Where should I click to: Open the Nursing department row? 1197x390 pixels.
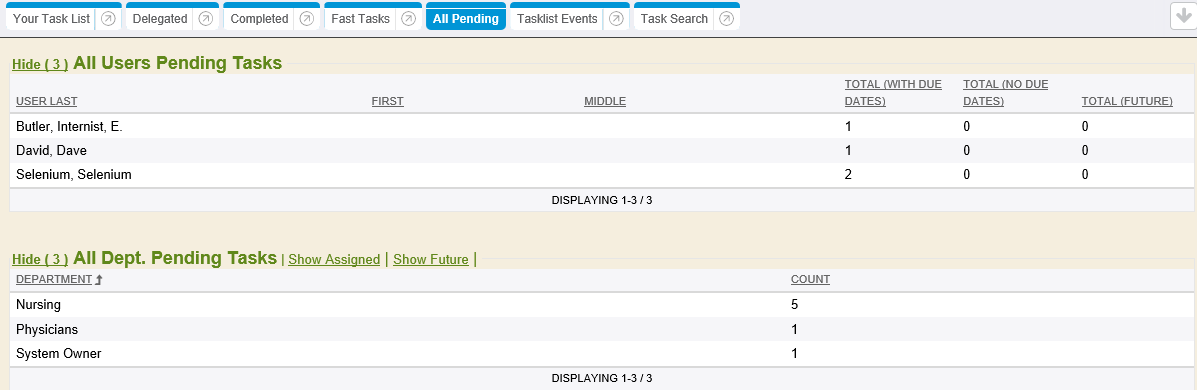point(602,305)
